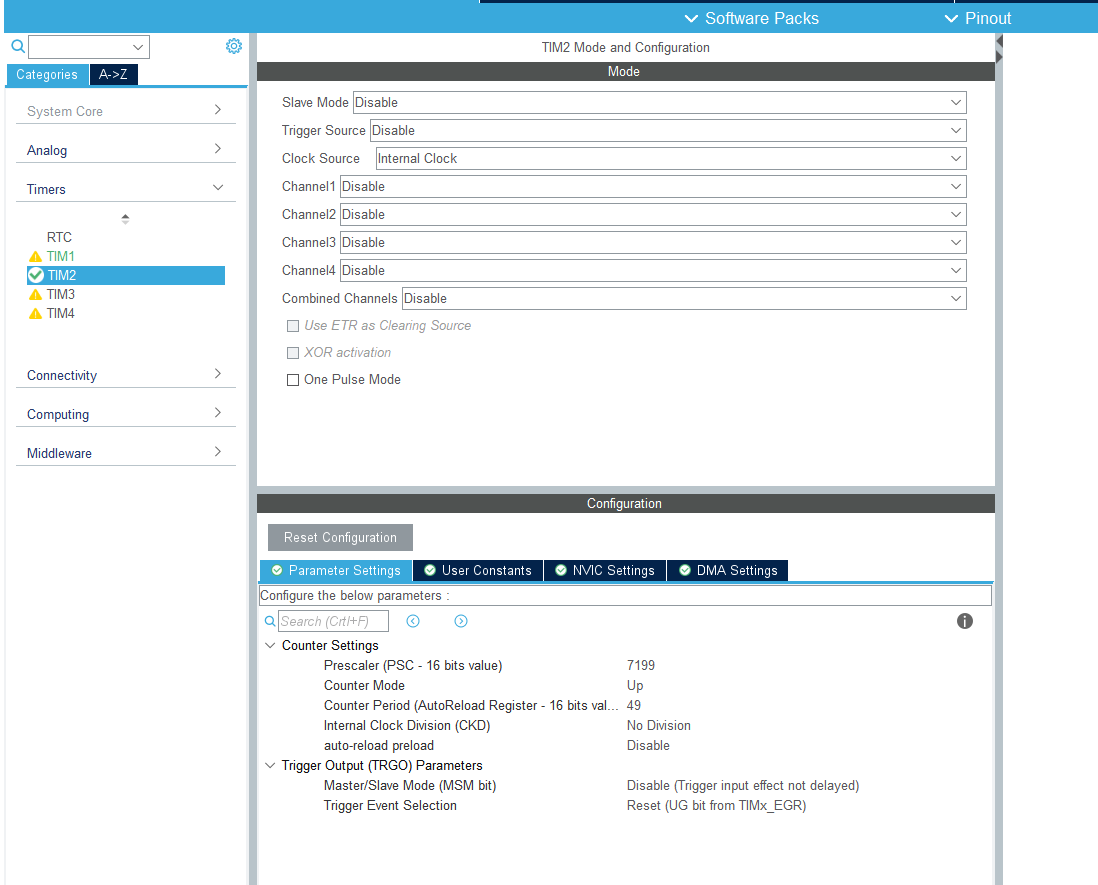
Task: Select the User Constants tab
Action: [x=478, y=571]
